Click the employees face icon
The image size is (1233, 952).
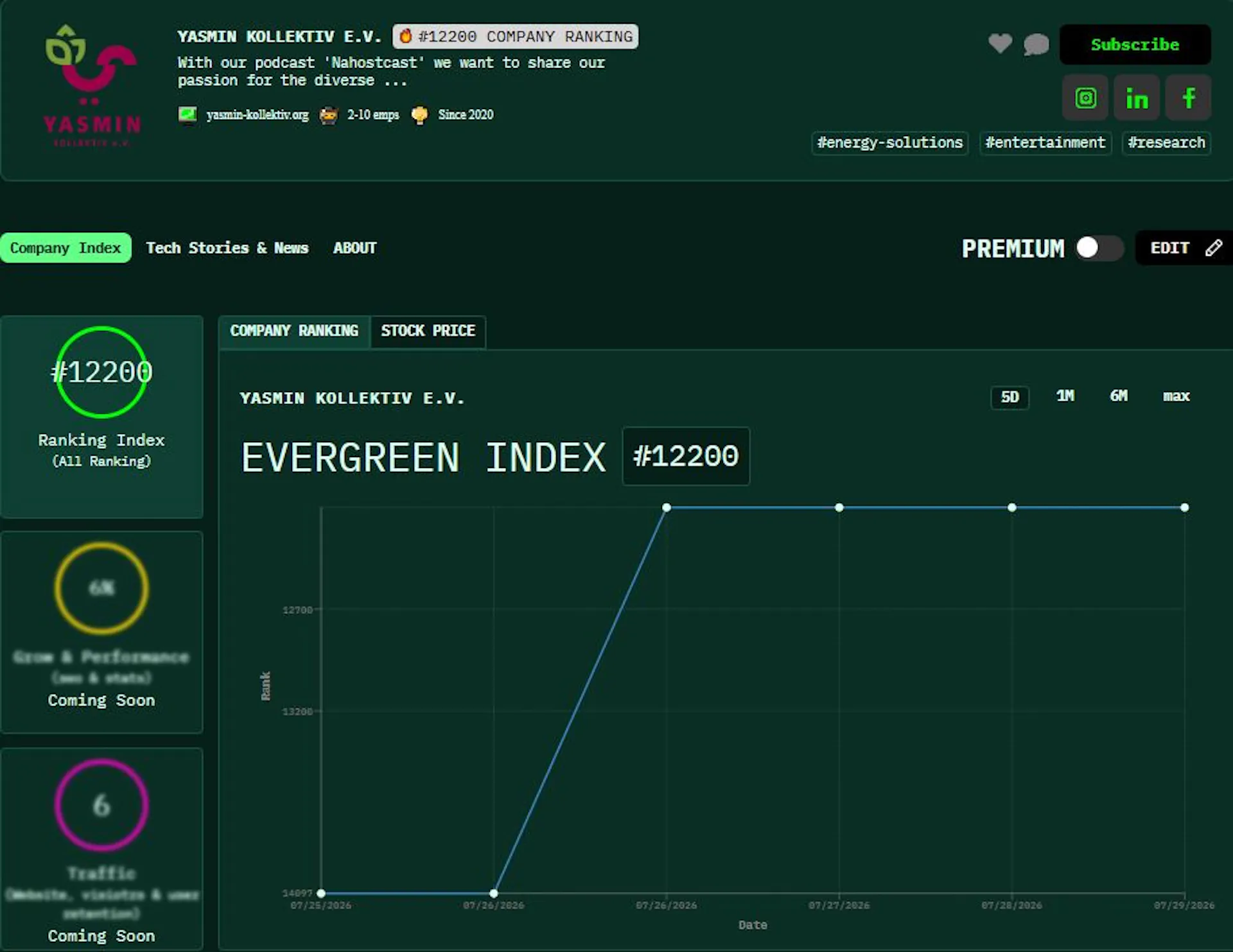point(328,115)
